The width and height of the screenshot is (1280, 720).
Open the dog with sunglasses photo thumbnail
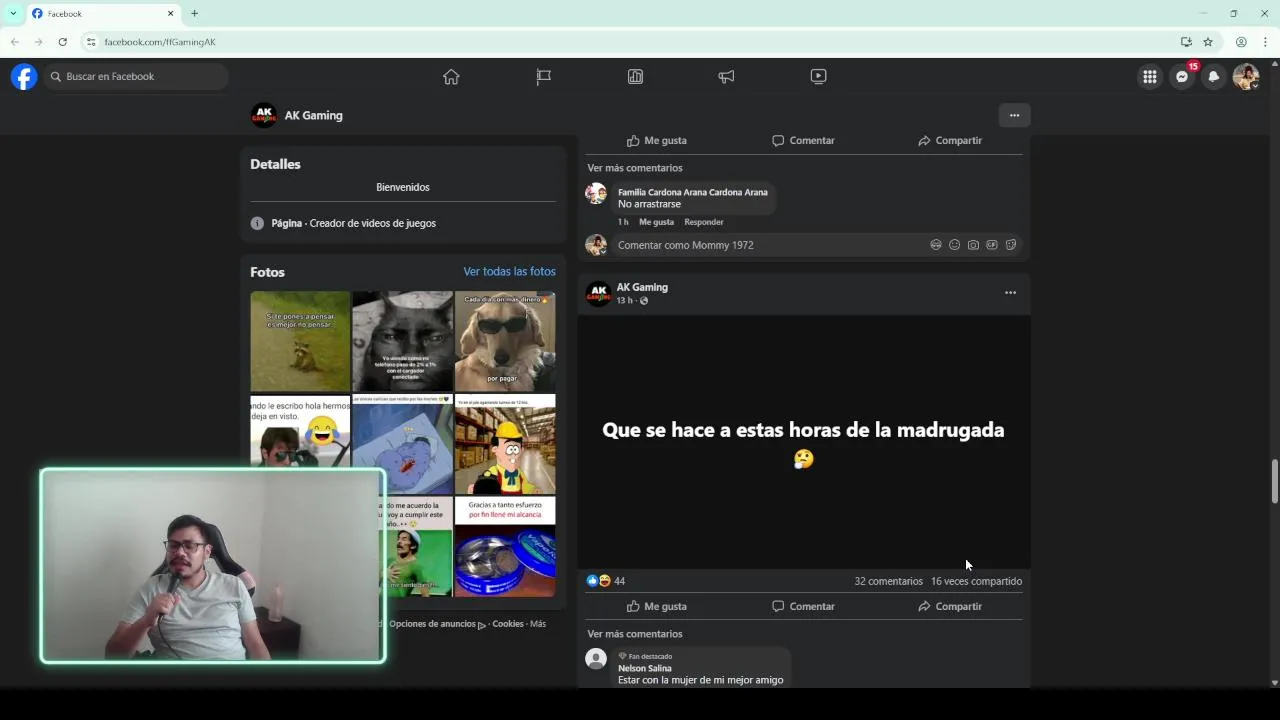[505, 341]
